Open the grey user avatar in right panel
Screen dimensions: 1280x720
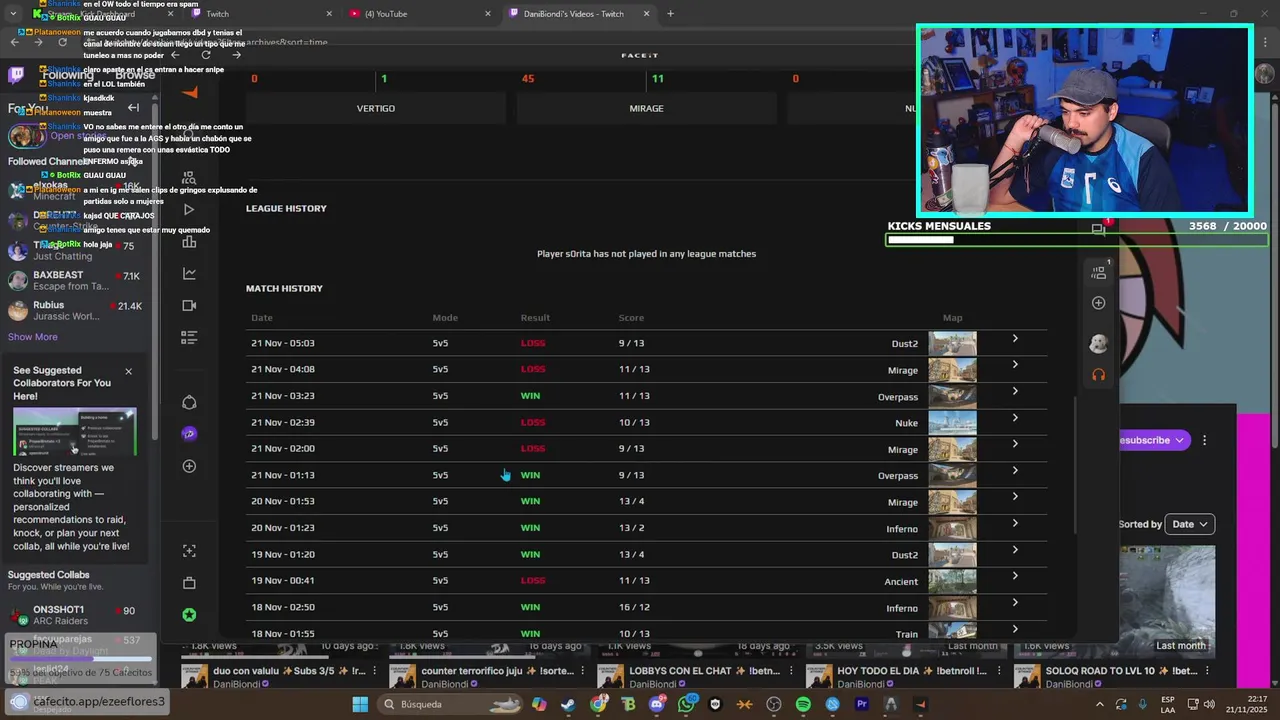[x=1099, y=344]
